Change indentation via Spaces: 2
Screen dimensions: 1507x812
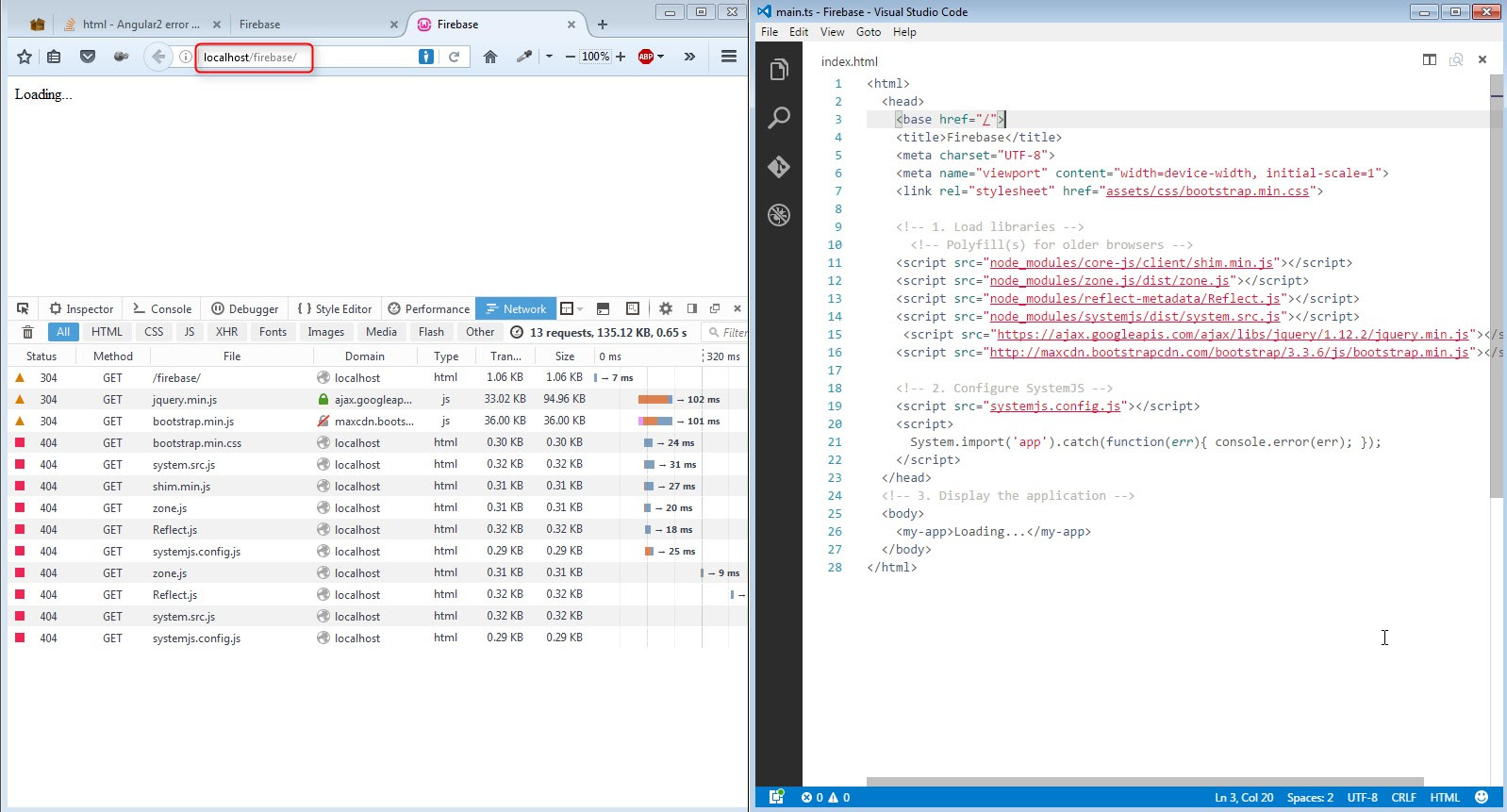point(1310,798)
